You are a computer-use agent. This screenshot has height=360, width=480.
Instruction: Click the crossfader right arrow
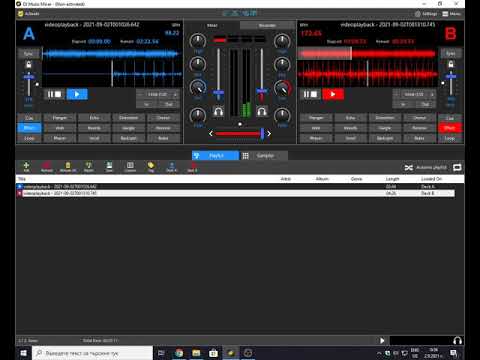click(269, 134)
